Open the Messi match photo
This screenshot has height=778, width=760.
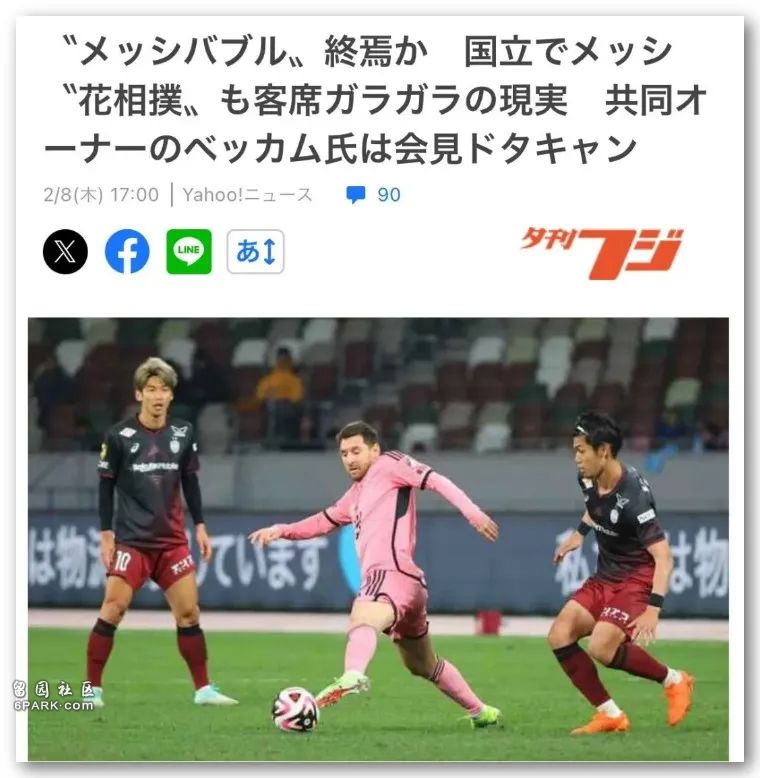378,539
